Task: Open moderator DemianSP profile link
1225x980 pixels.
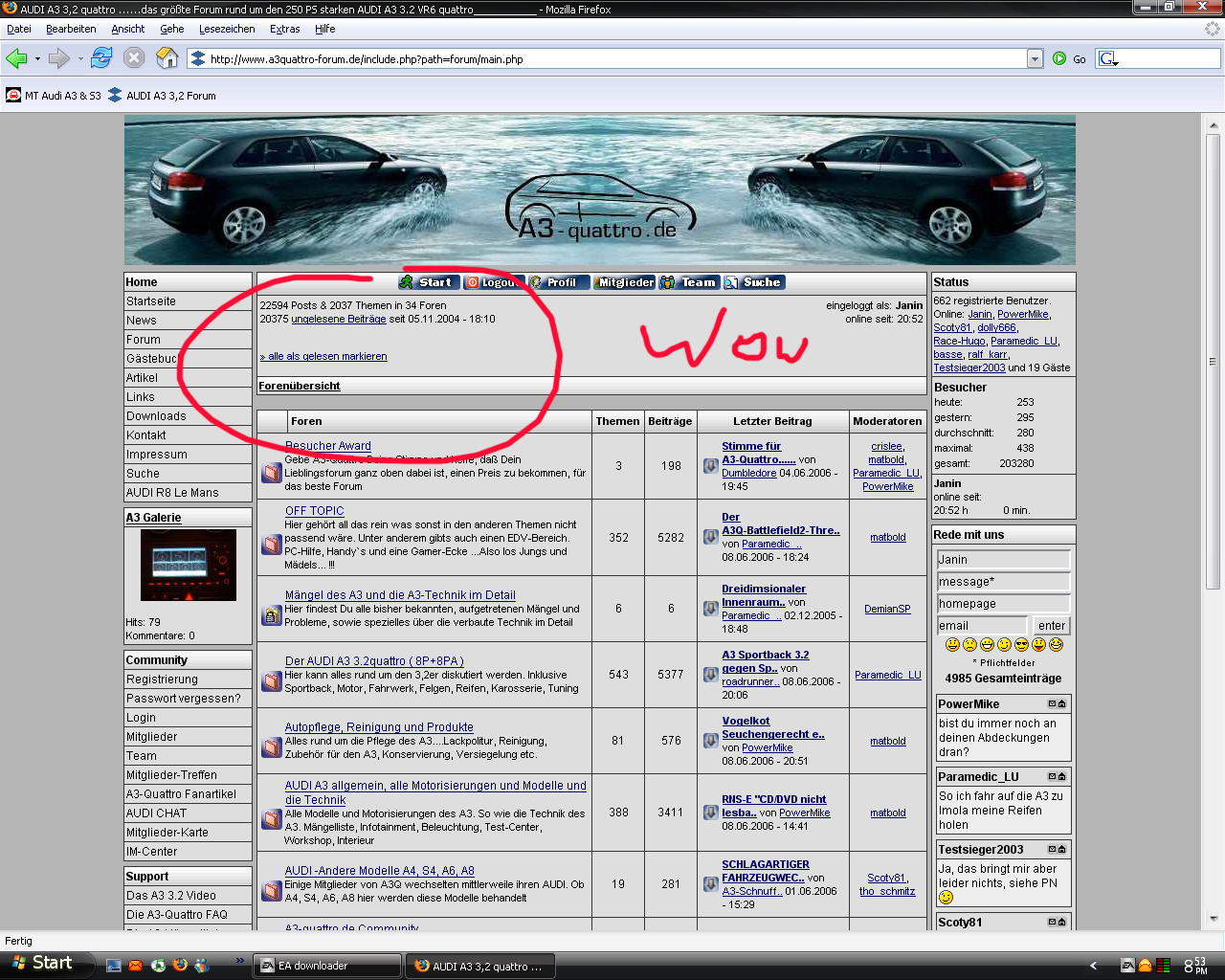Action: click(x=887, y=609)
